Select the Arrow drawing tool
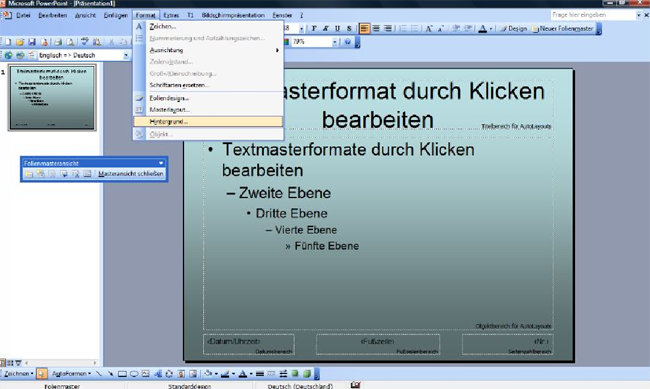Screen dimensions: 650x389 (110, 374)
